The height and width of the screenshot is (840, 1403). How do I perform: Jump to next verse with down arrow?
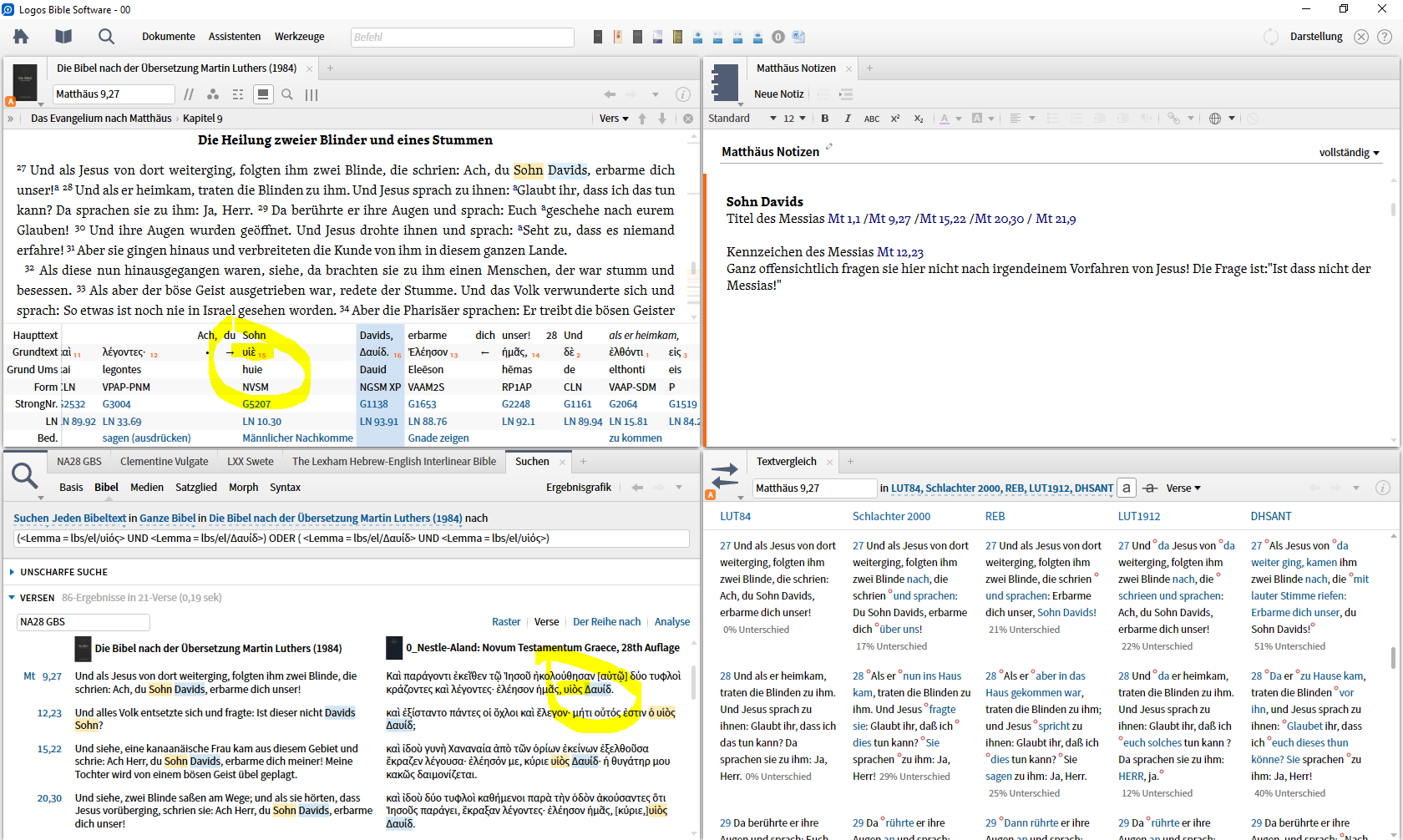point(662,119)
